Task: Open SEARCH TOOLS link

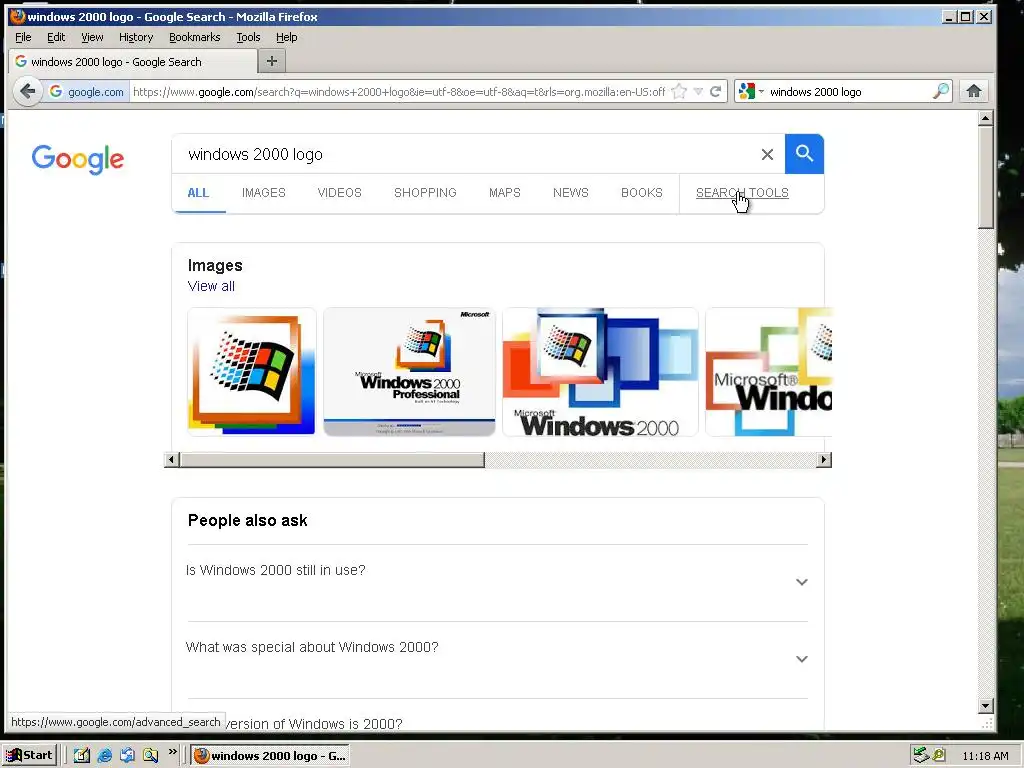Action: tap(742, 193)
